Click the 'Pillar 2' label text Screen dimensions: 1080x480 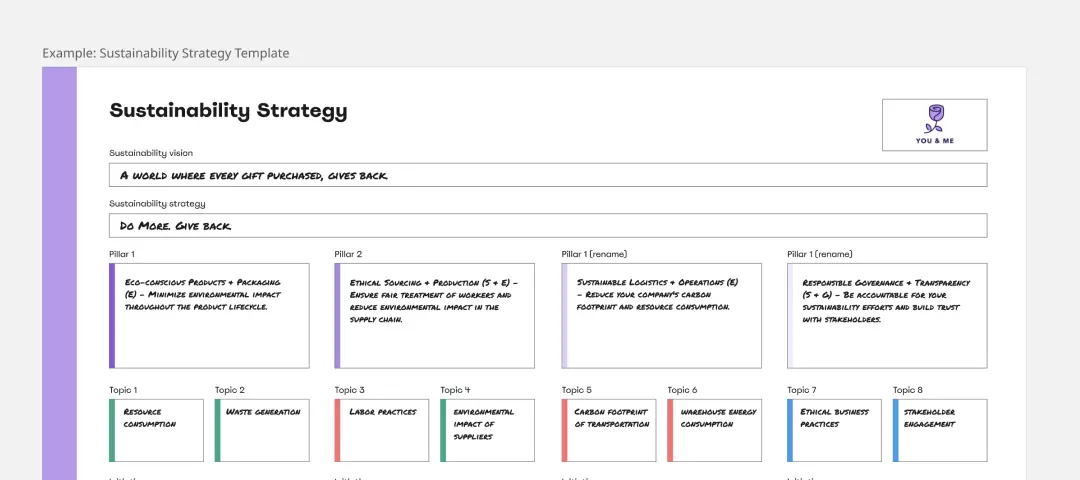(x=348, y=254)
